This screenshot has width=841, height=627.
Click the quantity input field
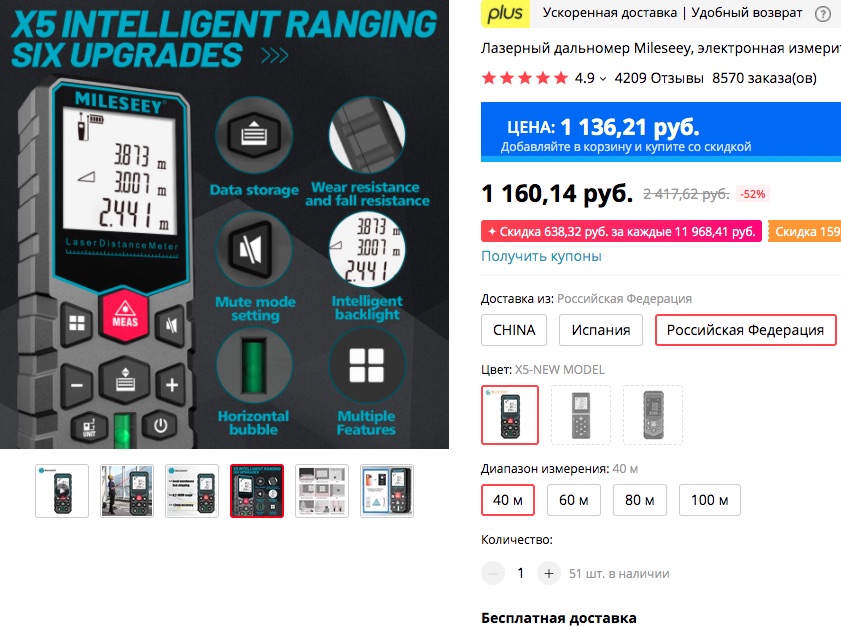click(520, 573)
